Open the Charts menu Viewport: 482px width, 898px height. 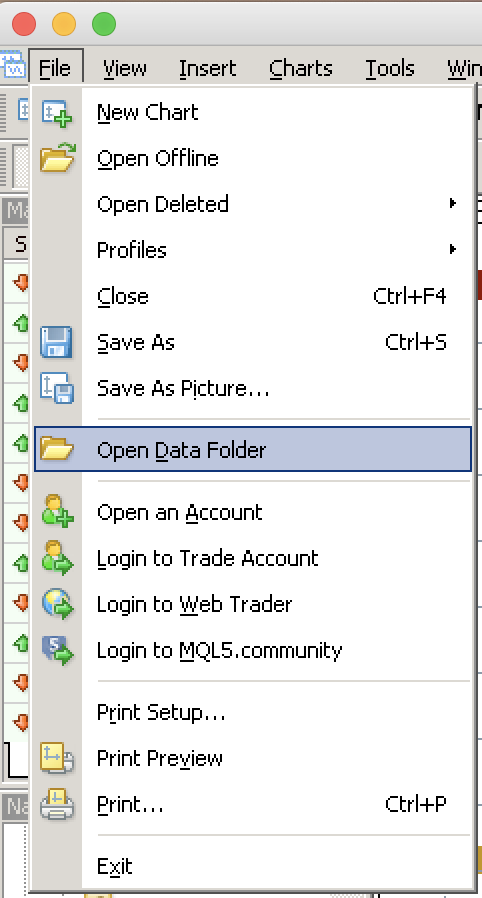301,69
